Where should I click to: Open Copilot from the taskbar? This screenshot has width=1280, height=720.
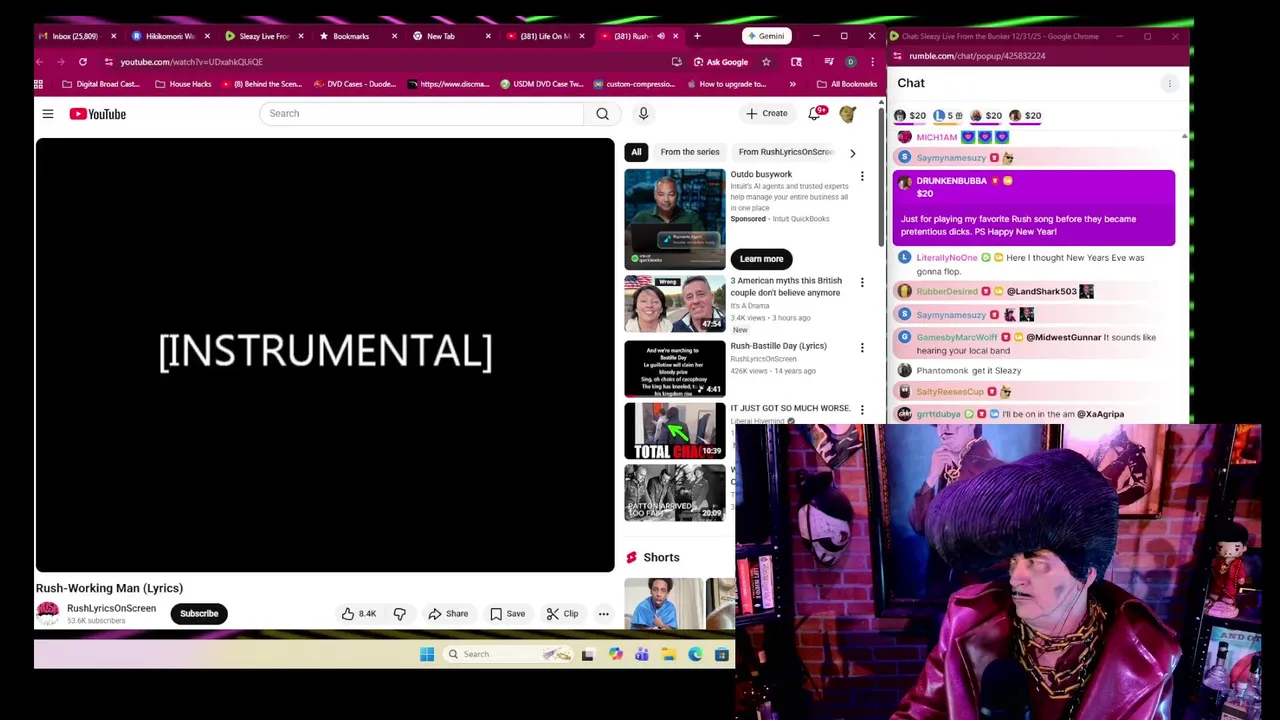tap(615, 654)
